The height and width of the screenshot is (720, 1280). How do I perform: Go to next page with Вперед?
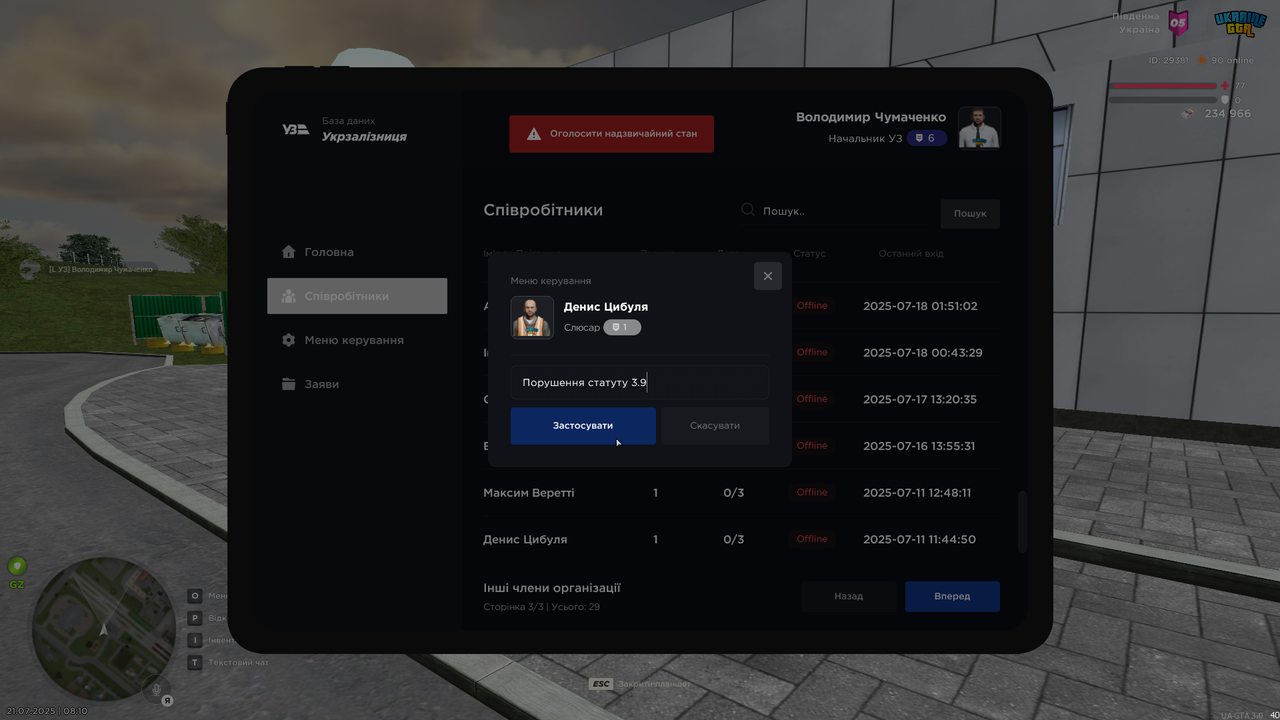[952, 596]
